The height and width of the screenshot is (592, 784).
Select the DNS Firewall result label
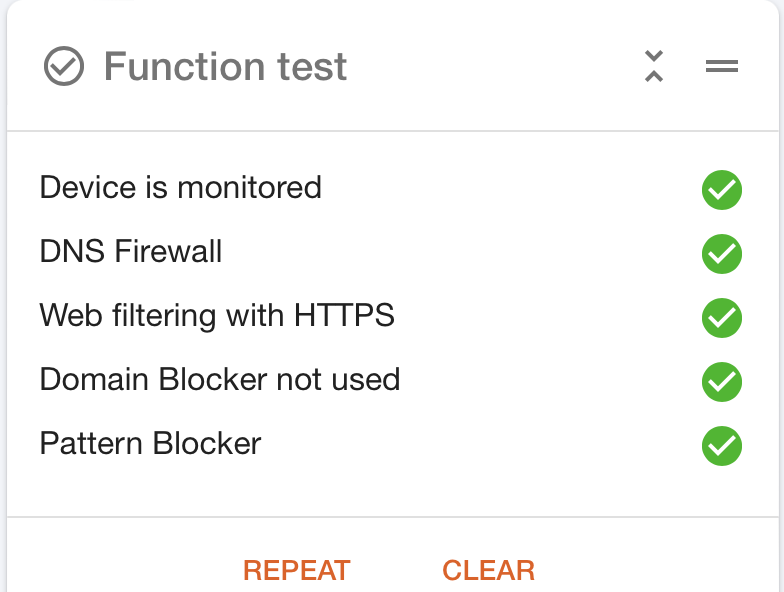coord(130,251)
